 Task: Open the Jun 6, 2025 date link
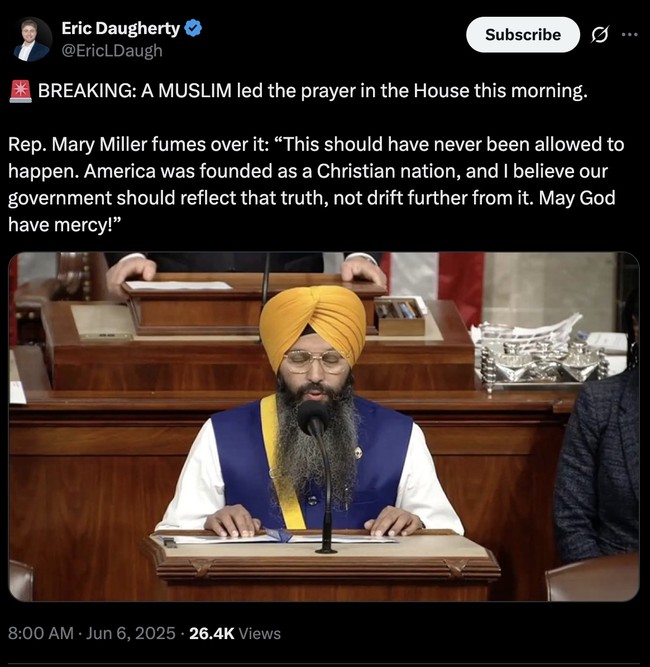(131, 633)
